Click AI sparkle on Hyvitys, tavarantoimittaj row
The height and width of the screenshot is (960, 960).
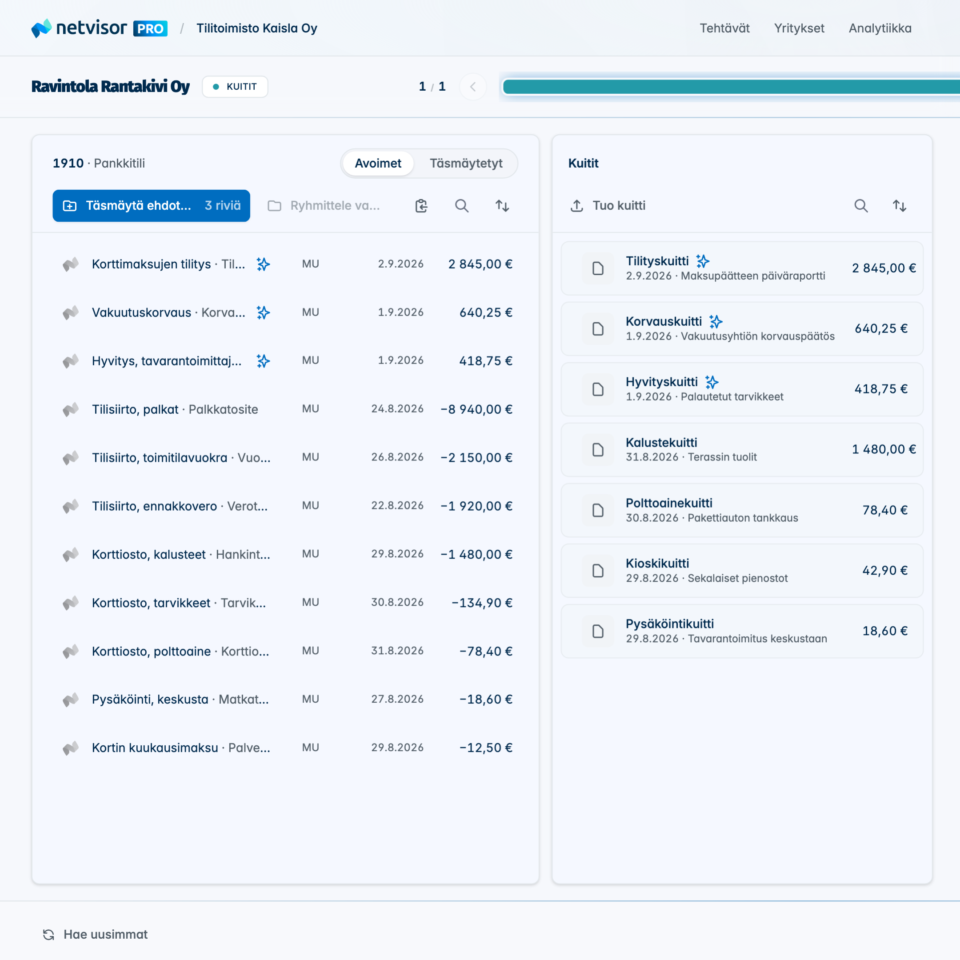263,361
